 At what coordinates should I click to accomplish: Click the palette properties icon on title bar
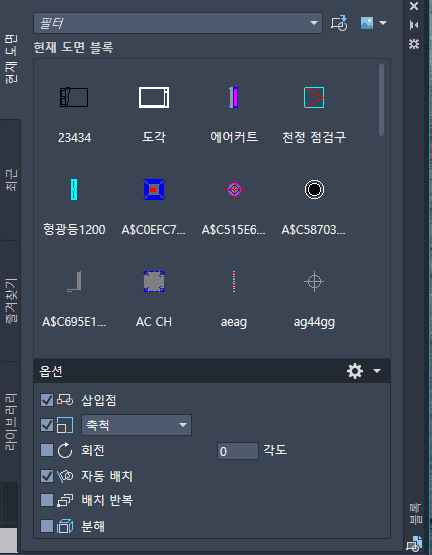point(414,44)
